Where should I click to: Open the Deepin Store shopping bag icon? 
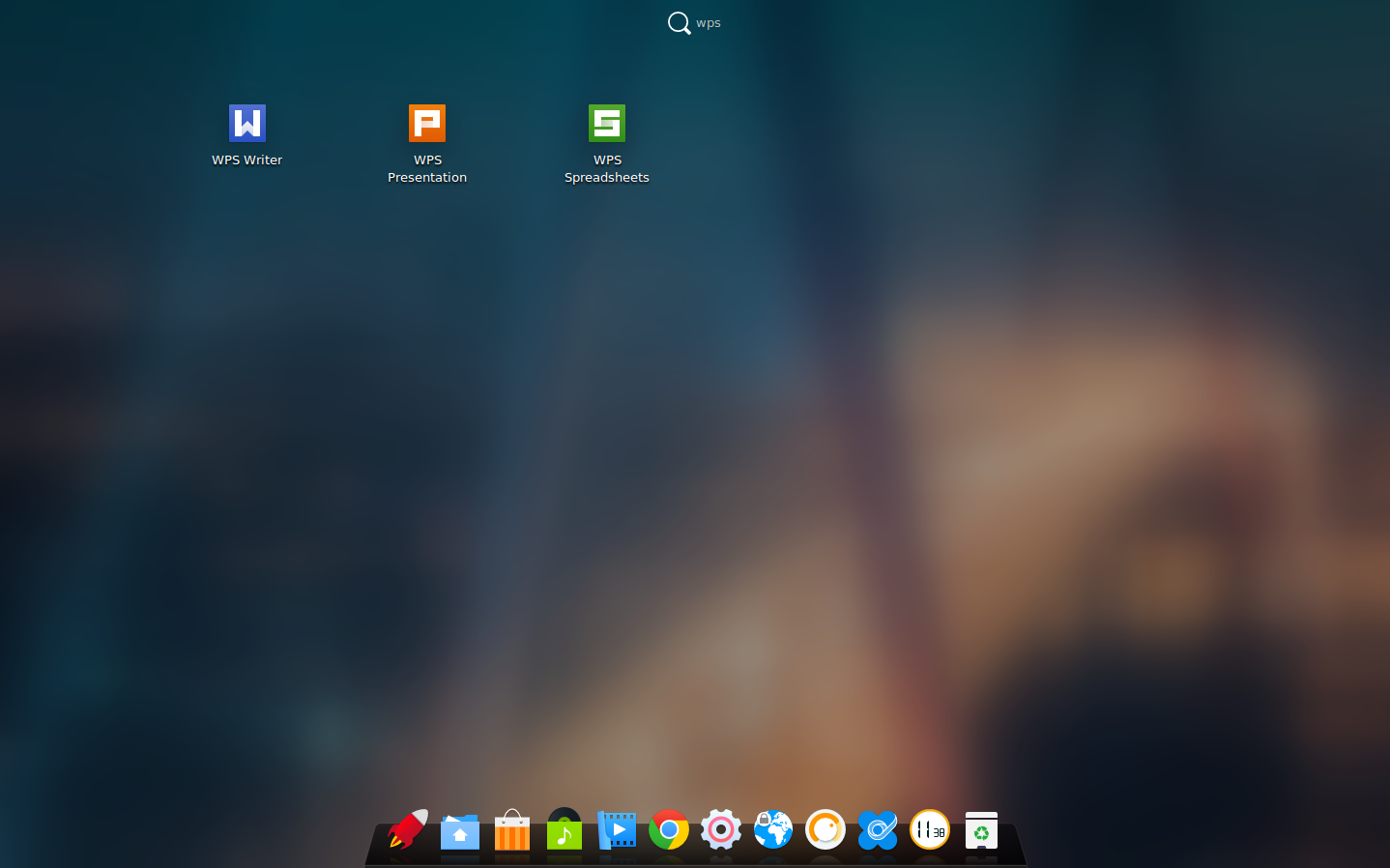pos(512,829)
